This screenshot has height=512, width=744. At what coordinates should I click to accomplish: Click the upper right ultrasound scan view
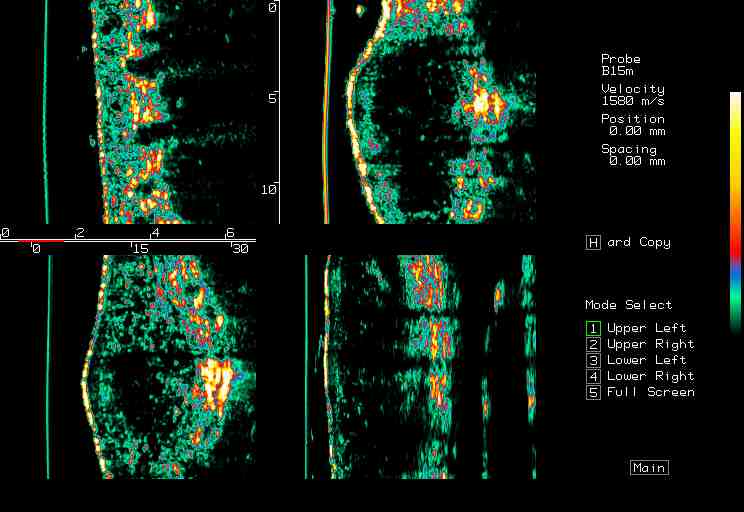[420, 112]
